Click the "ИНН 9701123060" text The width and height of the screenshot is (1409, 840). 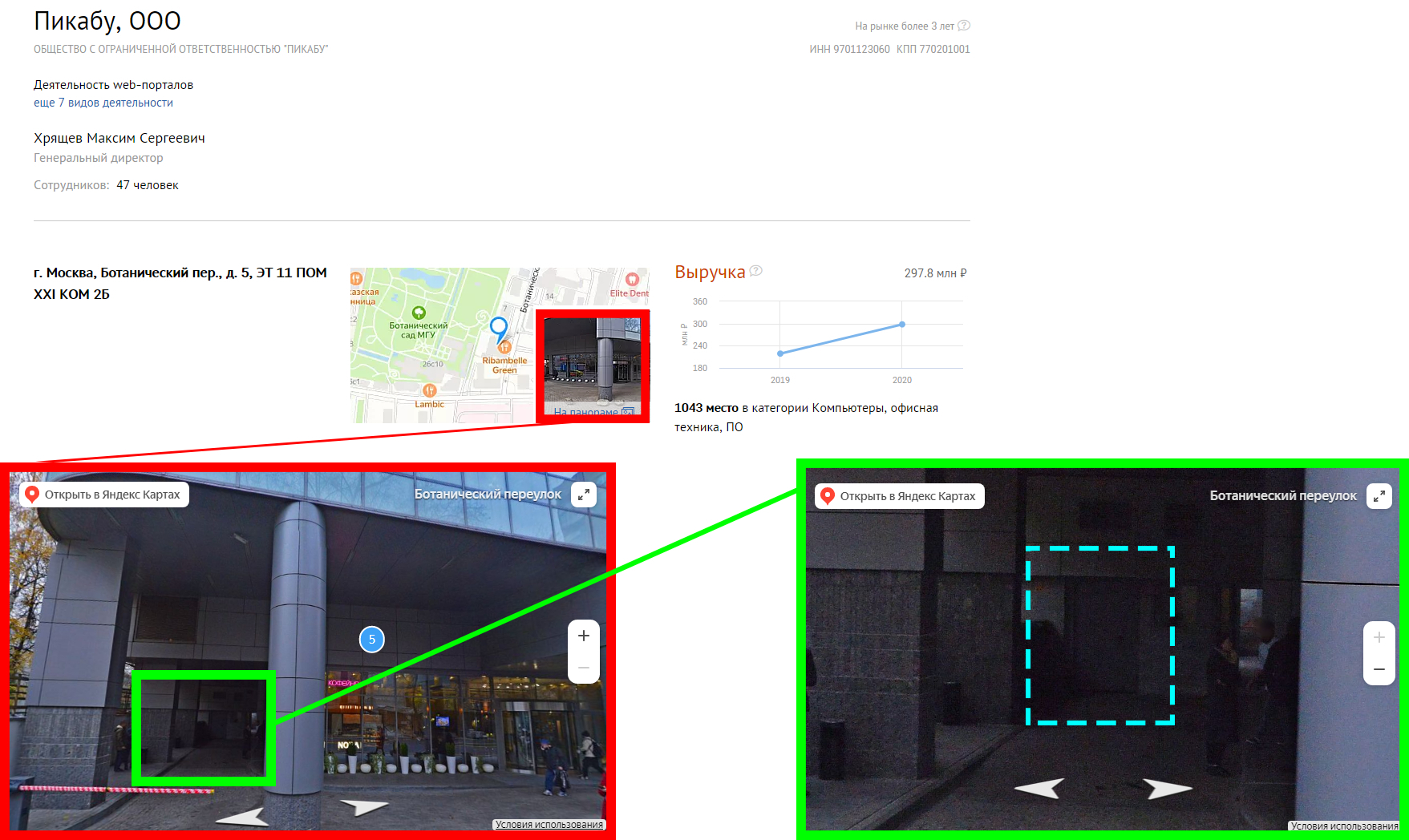[850, 49]
